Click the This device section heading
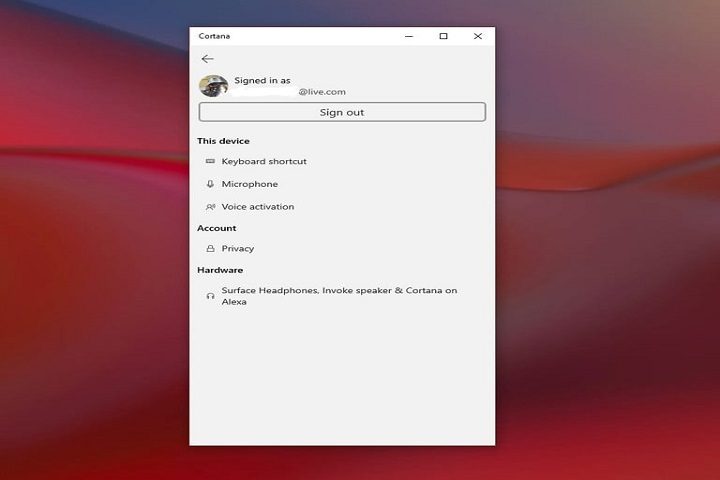The height and width of the screenshot is (480, 720). (223, 141)
